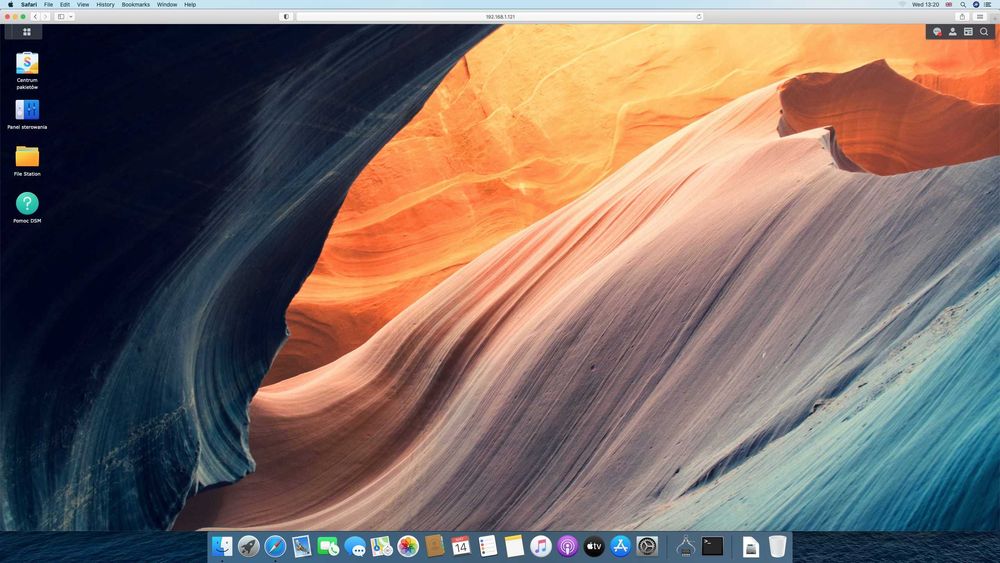Open Centrum pakietów desktop icon
The image size is (1000, 563).
click(27, 71)
